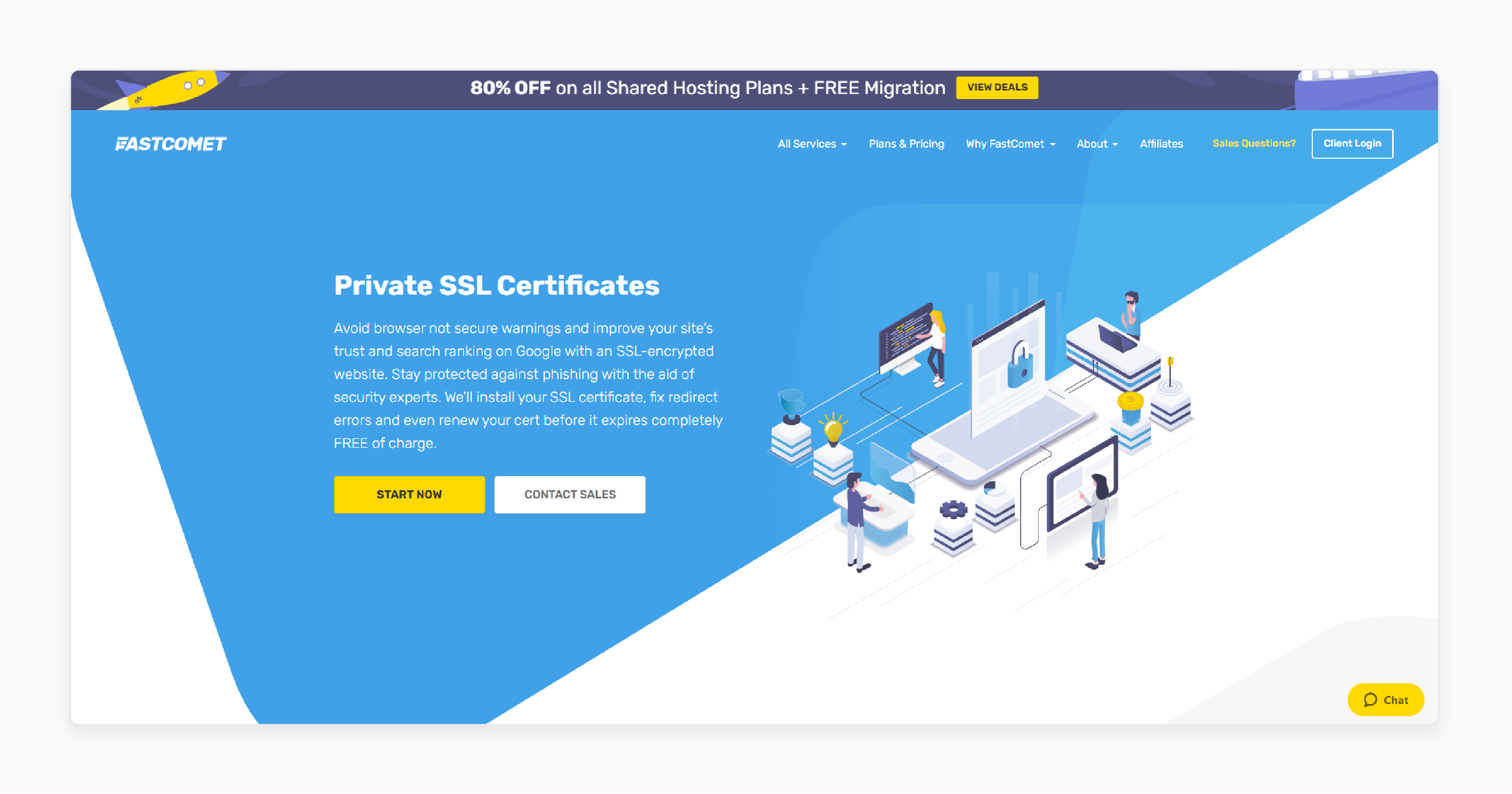The image size is (1512, 794).
Task: Click the Private SSL Certificates heading
Action: 496,286
